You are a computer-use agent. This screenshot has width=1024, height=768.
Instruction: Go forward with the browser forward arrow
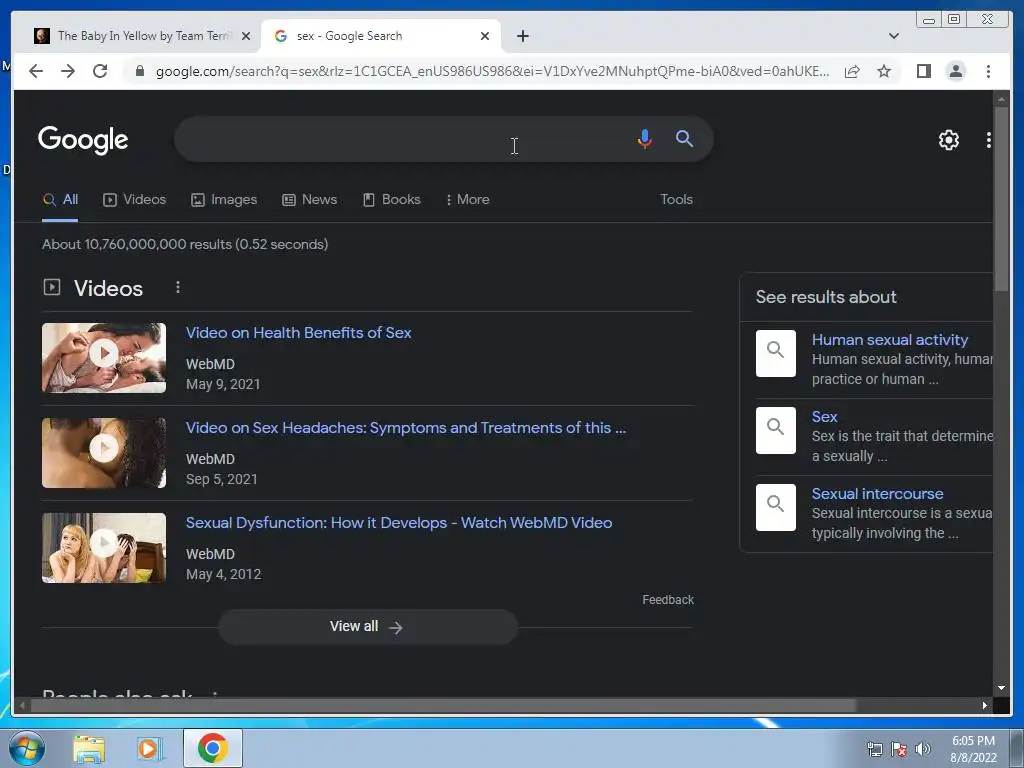(68, 71)
